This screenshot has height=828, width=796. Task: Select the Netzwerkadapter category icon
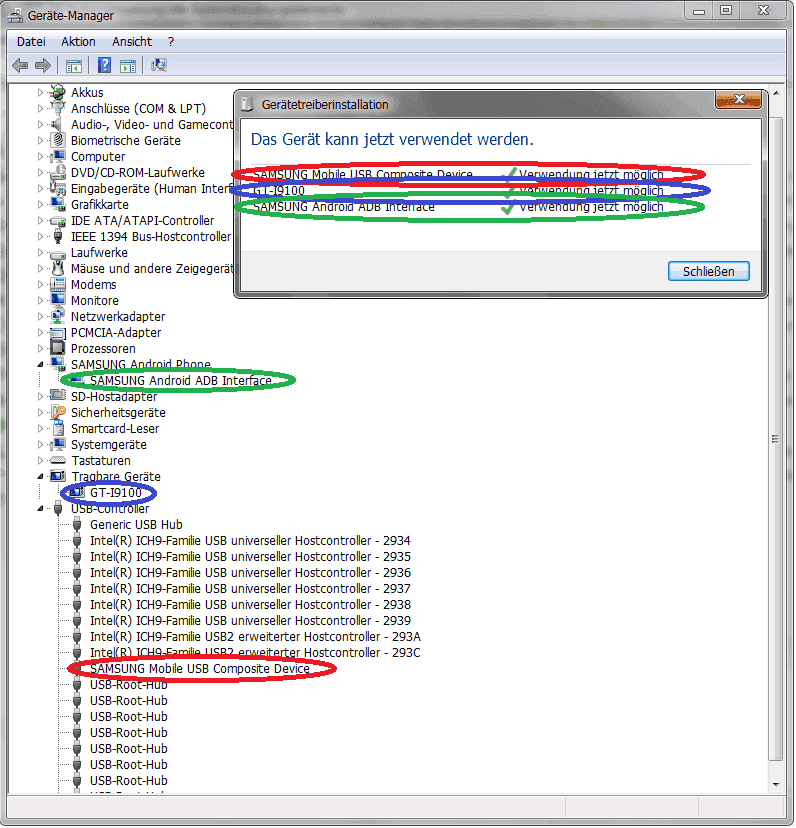click(57, 316)
